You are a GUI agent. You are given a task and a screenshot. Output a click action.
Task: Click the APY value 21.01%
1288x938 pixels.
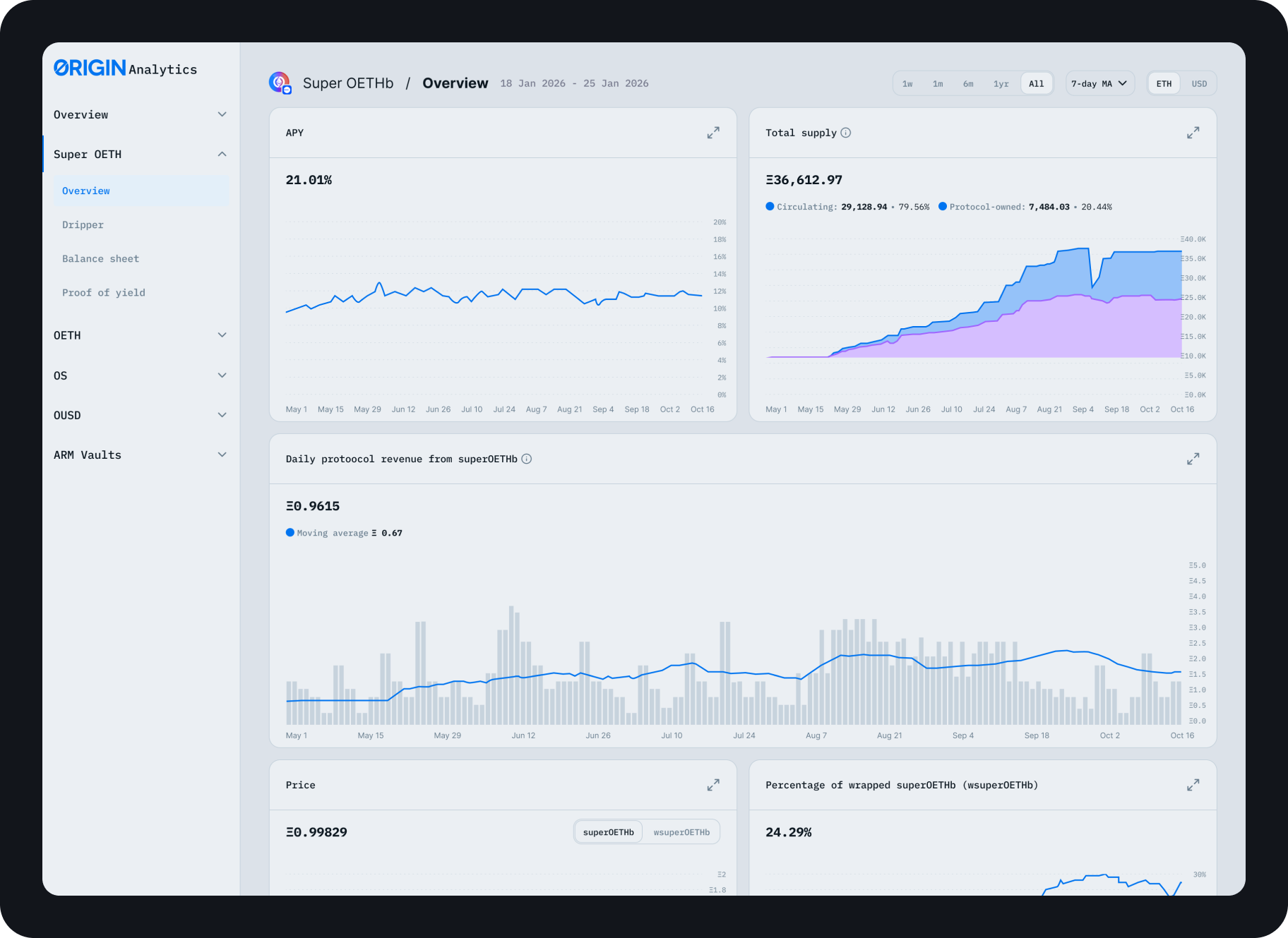(309, 180)
